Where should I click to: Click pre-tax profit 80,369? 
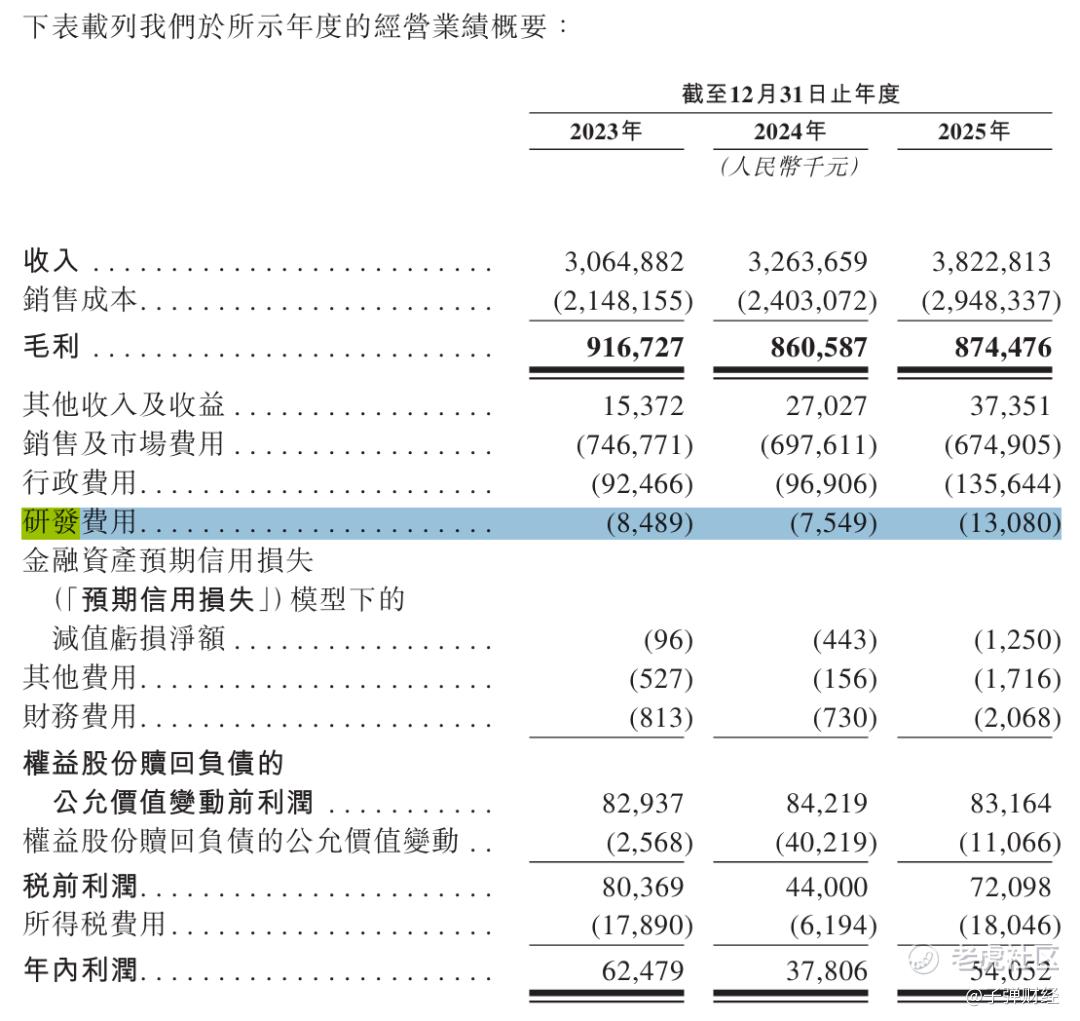pyautogui.click(x=643, y=887)
